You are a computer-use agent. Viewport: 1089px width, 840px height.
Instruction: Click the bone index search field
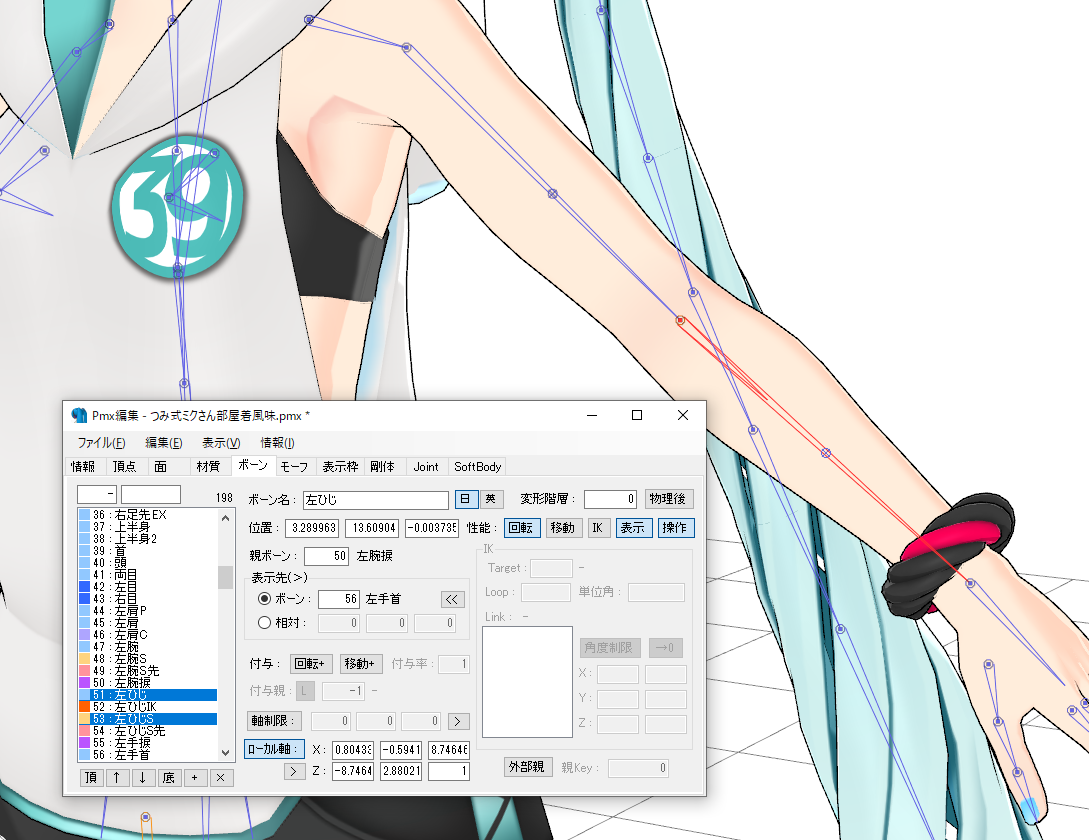click(97, 494)
